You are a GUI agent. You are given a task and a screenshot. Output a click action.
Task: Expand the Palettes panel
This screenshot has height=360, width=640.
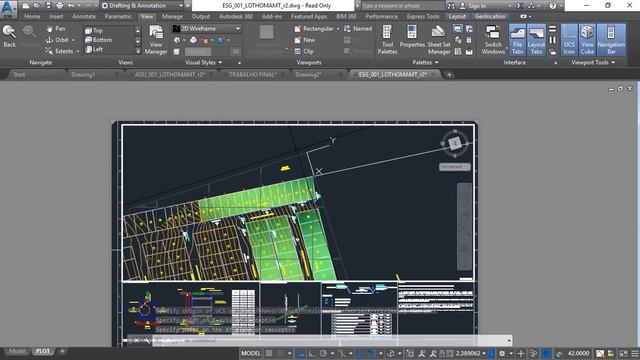click(425, 62)
